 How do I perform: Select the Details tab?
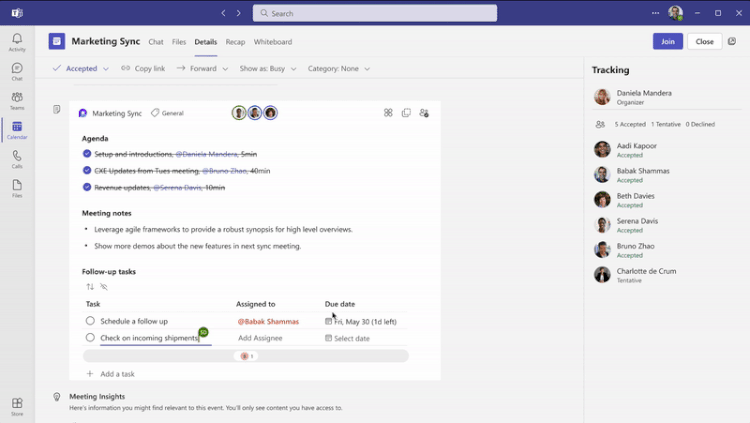click(206, 42)
